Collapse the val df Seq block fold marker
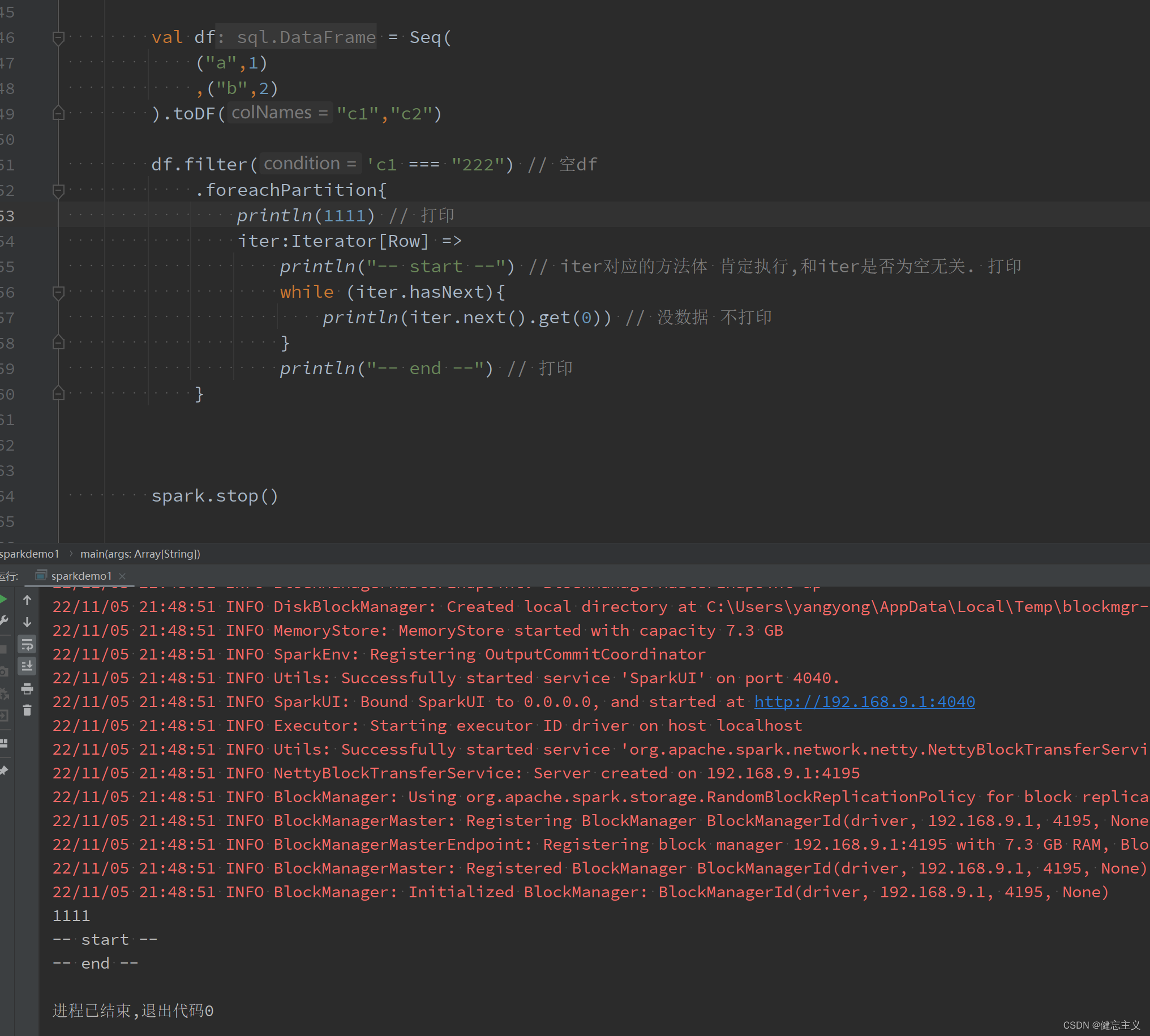 pos(58,38)
